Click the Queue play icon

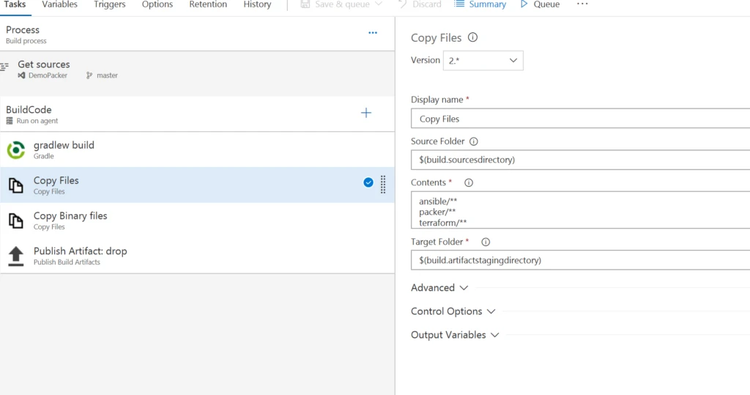[x=524, y=4]
